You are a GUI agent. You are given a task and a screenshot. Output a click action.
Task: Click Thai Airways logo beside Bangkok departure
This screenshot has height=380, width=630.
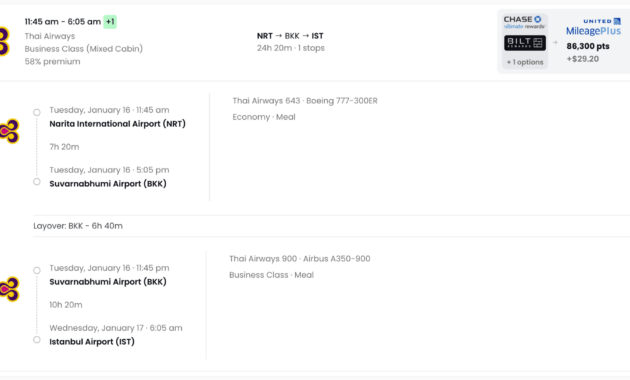[10, 289]
